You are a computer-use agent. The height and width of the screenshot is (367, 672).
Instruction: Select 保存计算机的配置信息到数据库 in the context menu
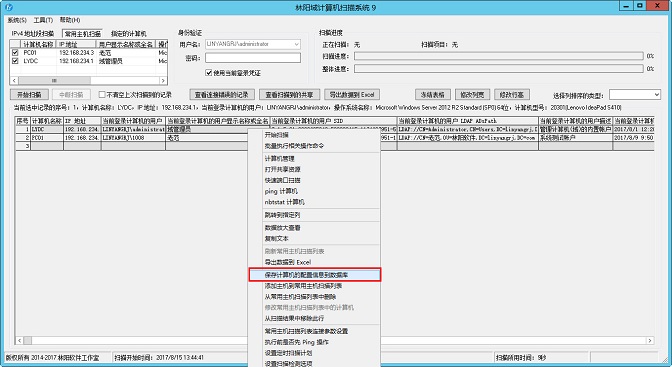[315, 275]
